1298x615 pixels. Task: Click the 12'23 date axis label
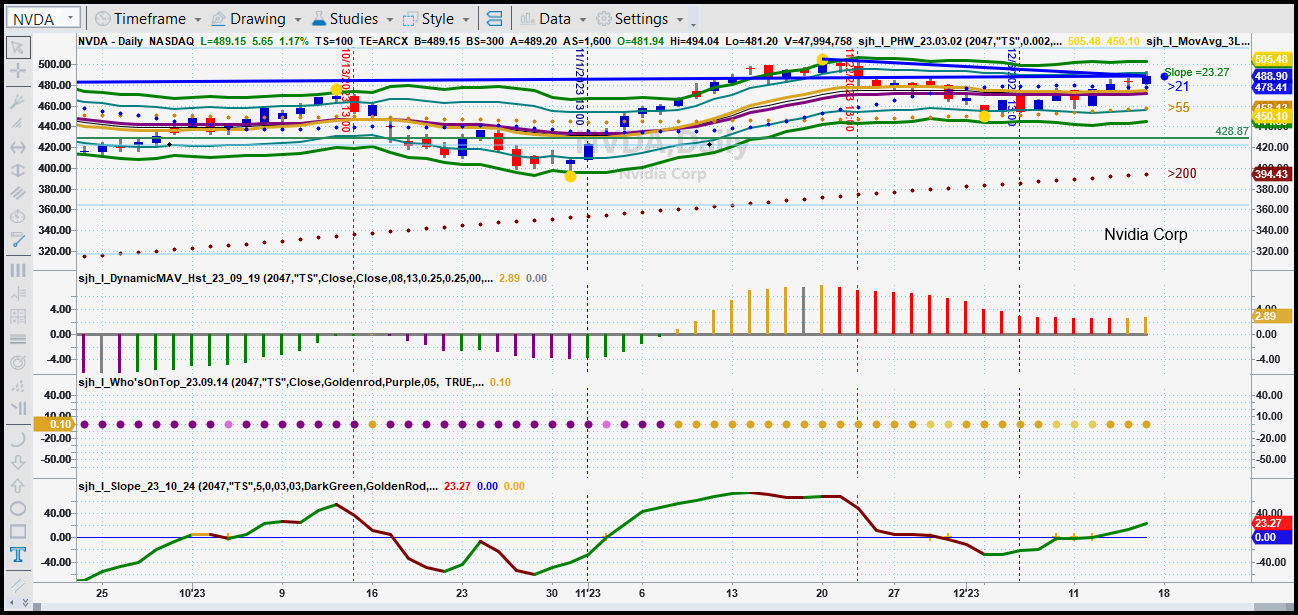pos(967,591)
